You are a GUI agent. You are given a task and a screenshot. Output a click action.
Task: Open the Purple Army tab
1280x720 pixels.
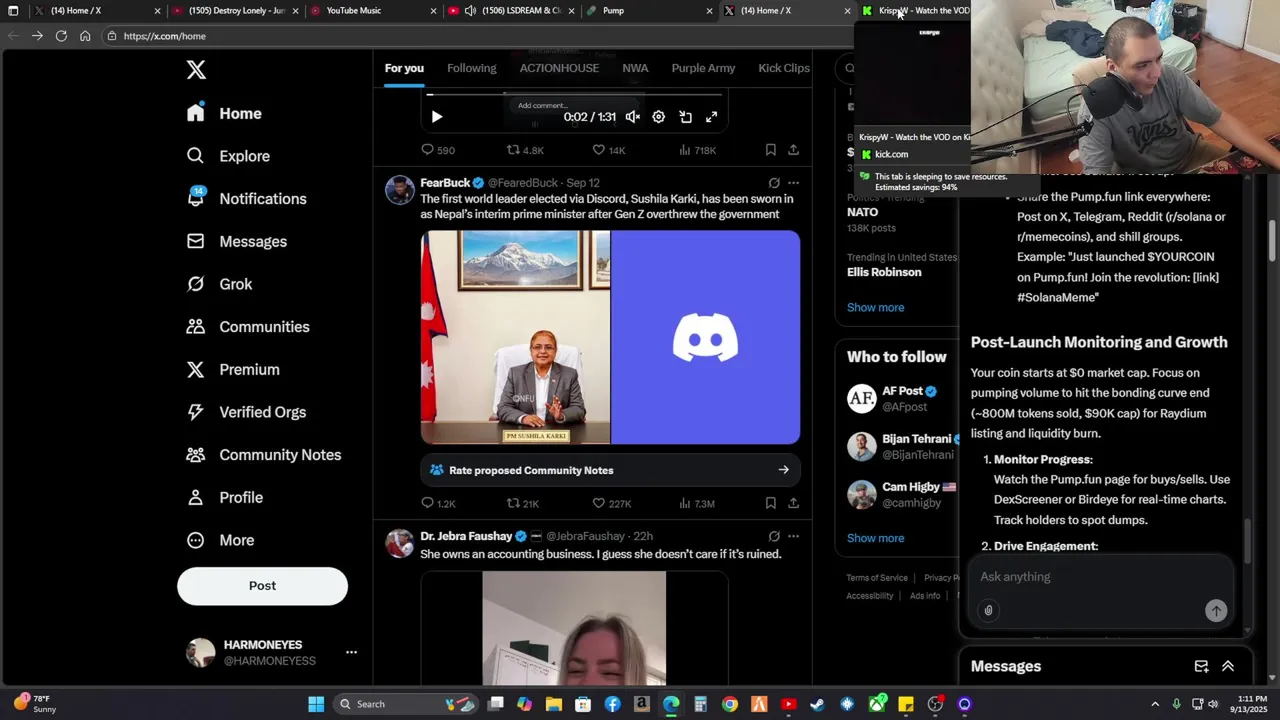tap(703, 68)
